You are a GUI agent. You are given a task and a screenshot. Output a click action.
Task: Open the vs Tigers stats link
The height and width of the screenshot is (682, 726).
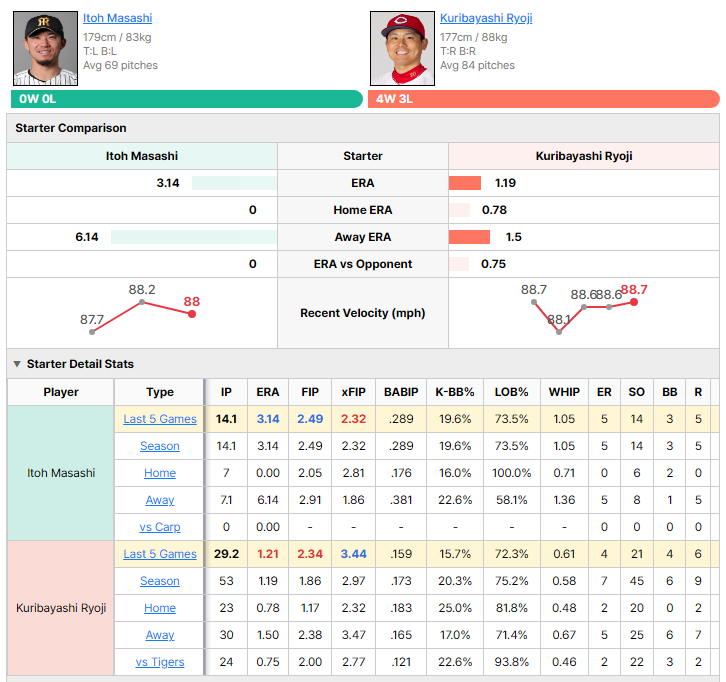(x=160, y=662)
